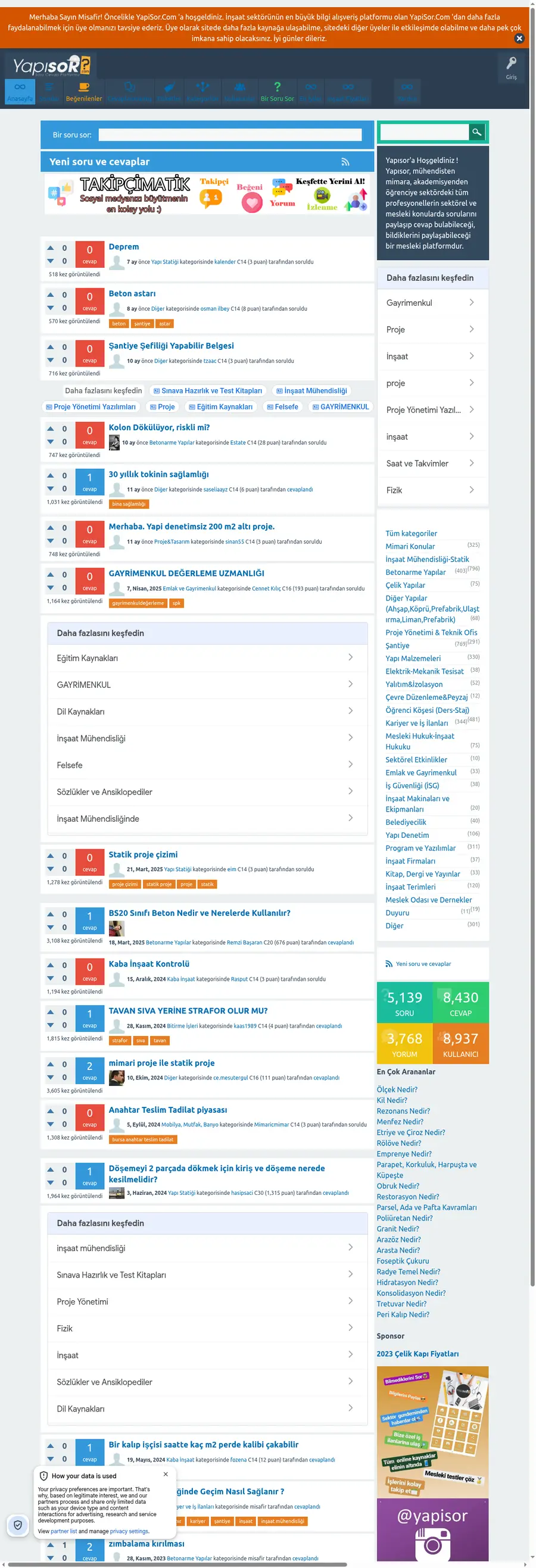Focus the sidebar search input field
Viewport: 536px width, 1568px height.
424,132
